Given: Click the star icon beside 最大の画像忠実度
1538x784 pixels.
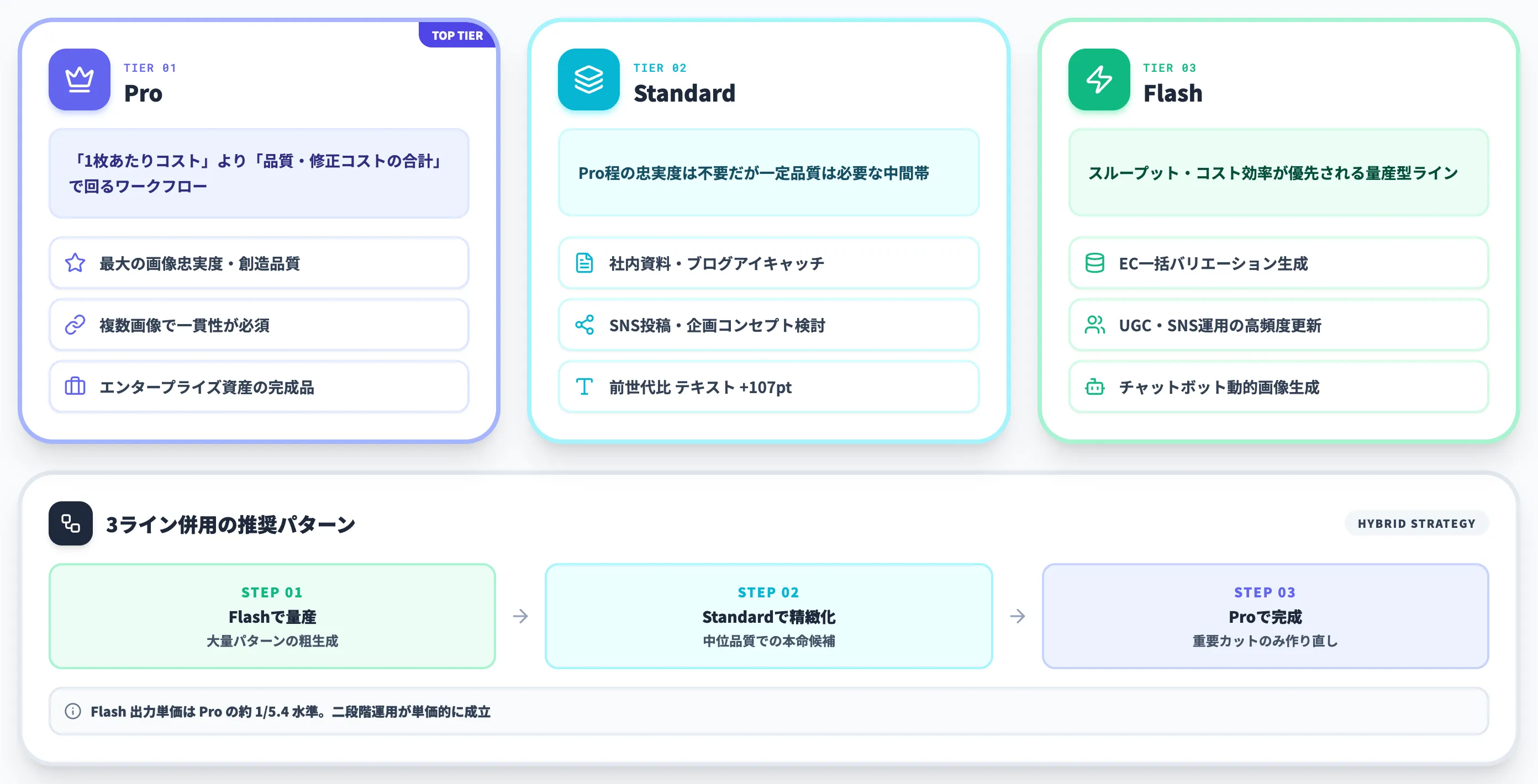Looking at the screenshot, I should click(75, 263).
